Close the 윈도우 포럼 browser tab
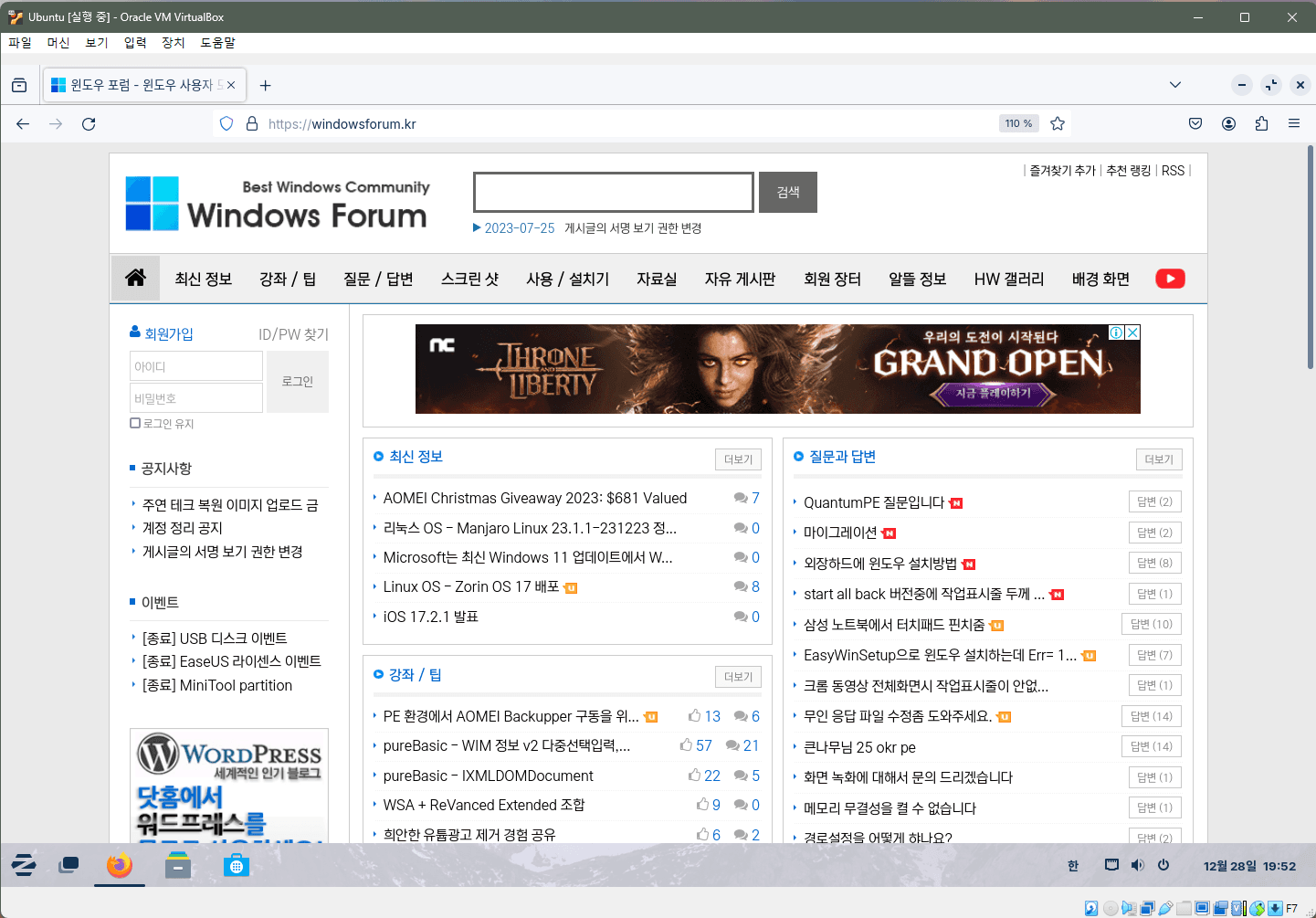The image size is (1316, 918). pos(231,85)
